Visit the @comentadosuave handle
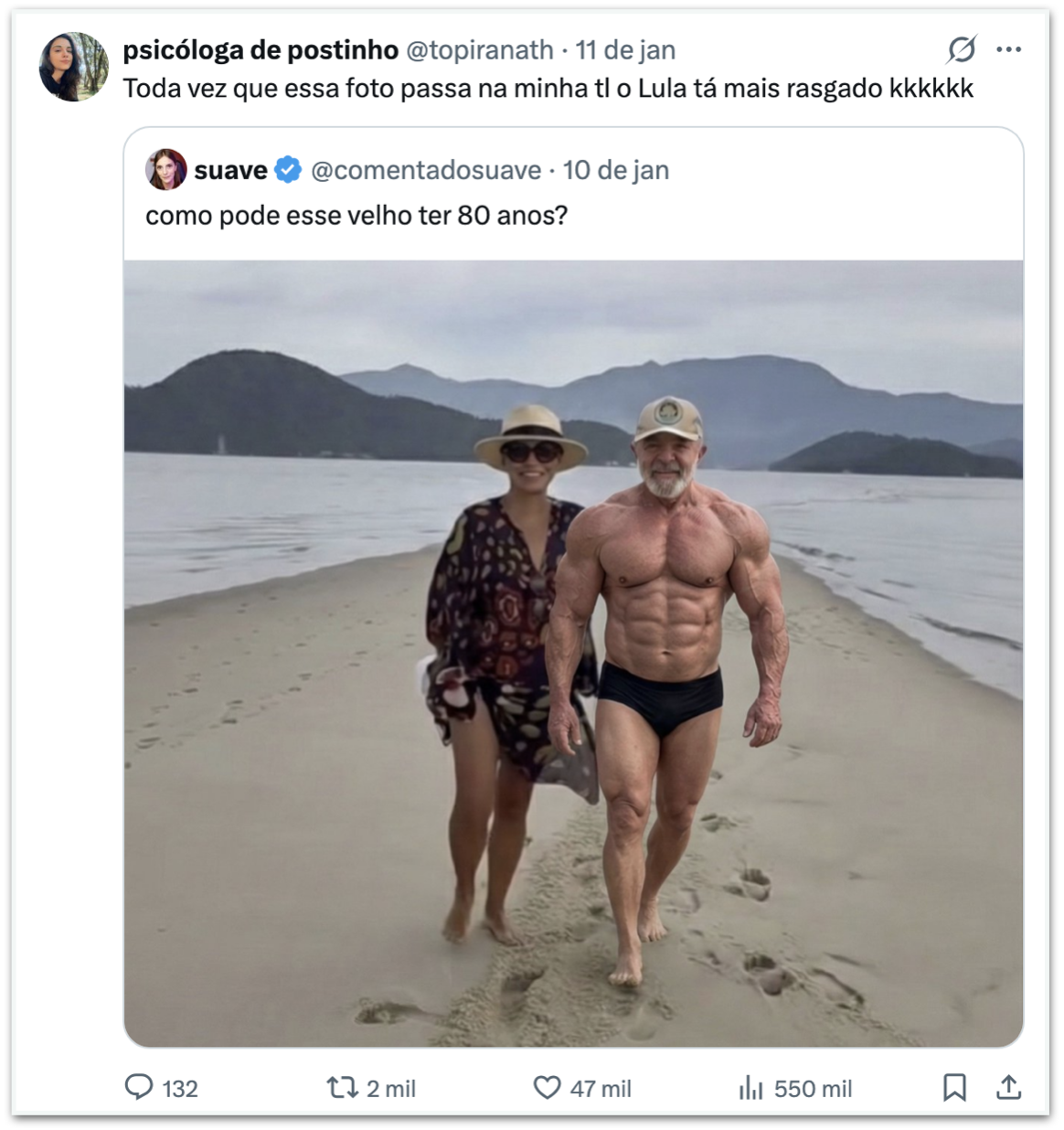The width and height of the screenshot is (1064, 1130). [426, 170]
